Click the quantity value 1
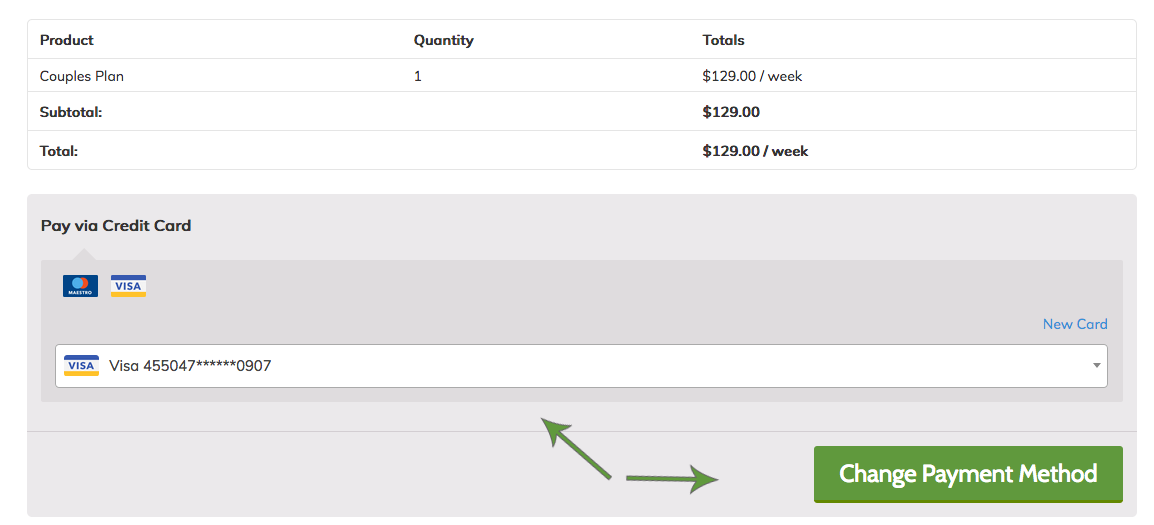The height and width of the screenshot is (525, 1154). (418, 76)
